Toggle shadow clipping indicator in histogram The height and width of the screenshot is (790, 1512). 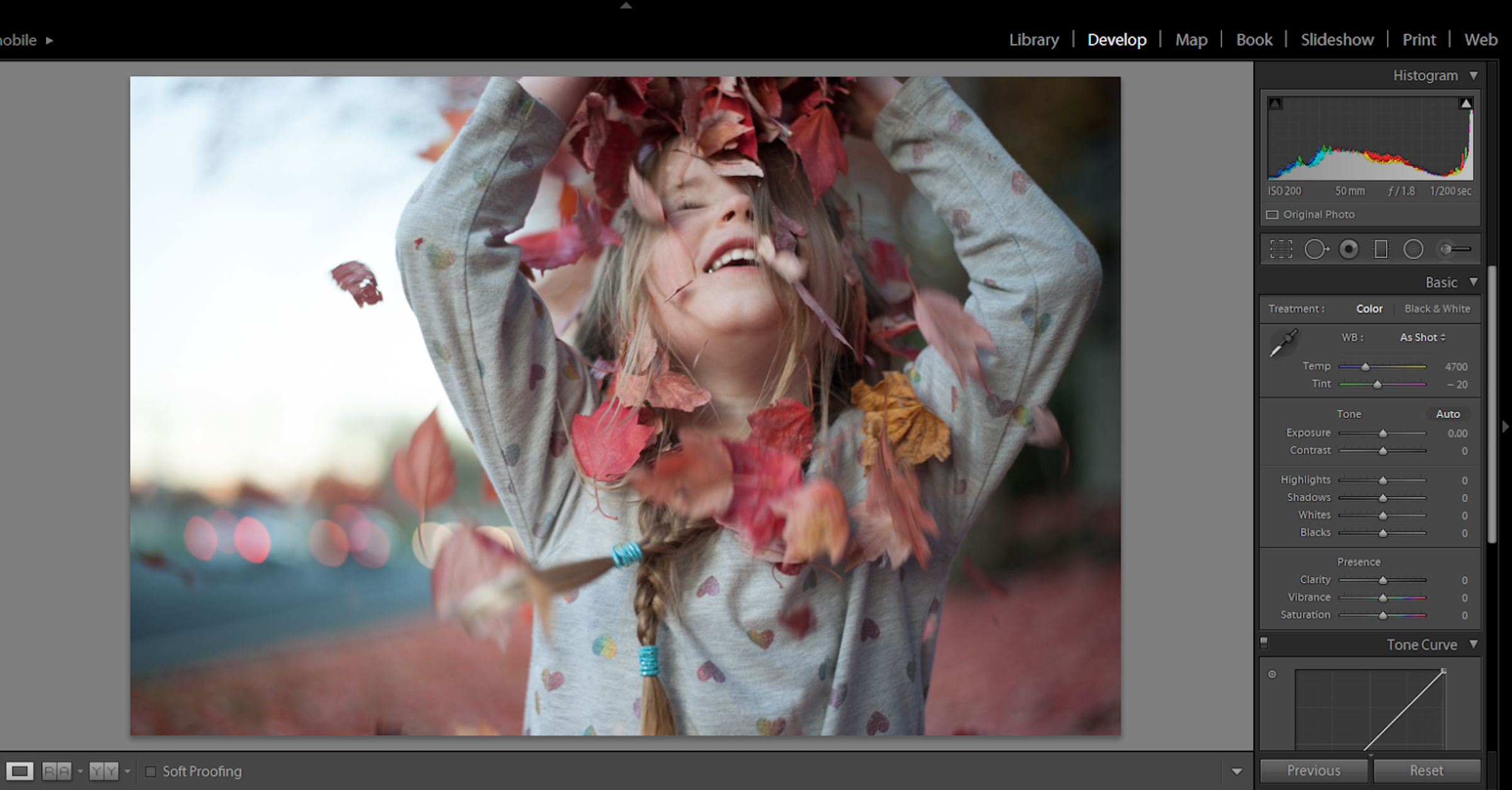tap(1275, 103)
